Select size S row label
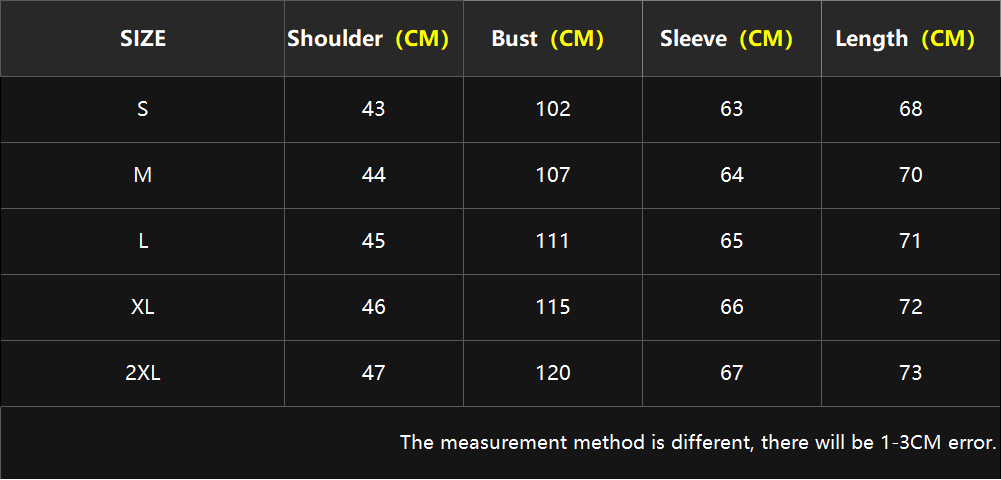Screen dimensions: 1001x480 [x=142, y=110]
